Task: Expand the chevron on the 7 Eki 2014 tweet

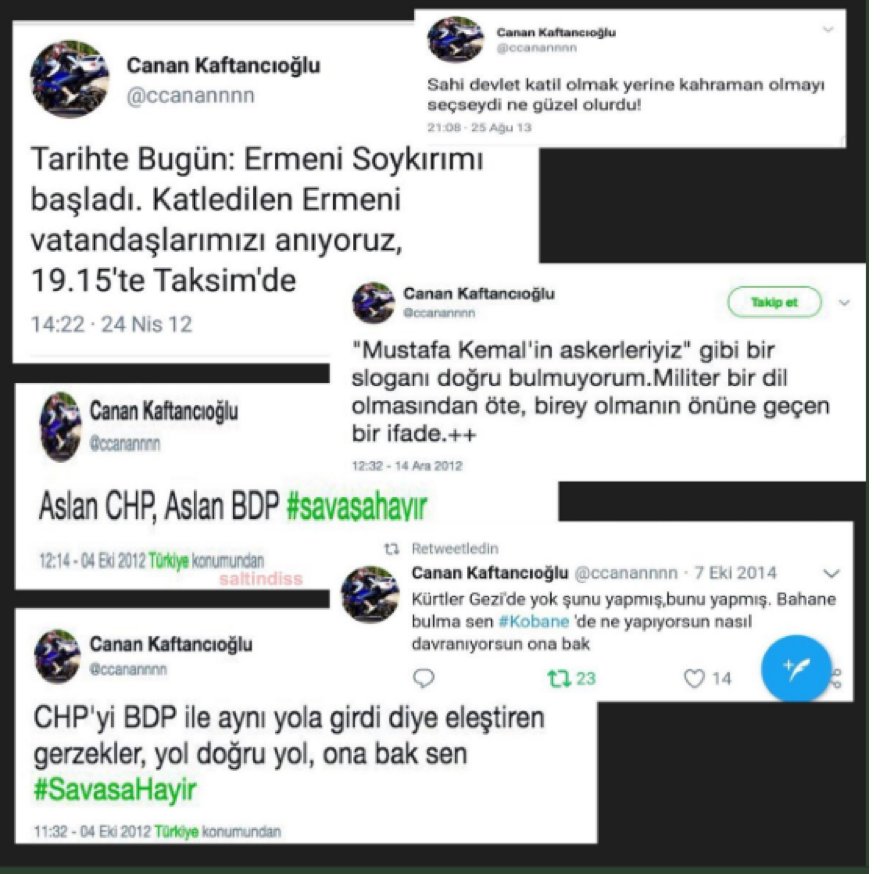Action: (831, 573)
